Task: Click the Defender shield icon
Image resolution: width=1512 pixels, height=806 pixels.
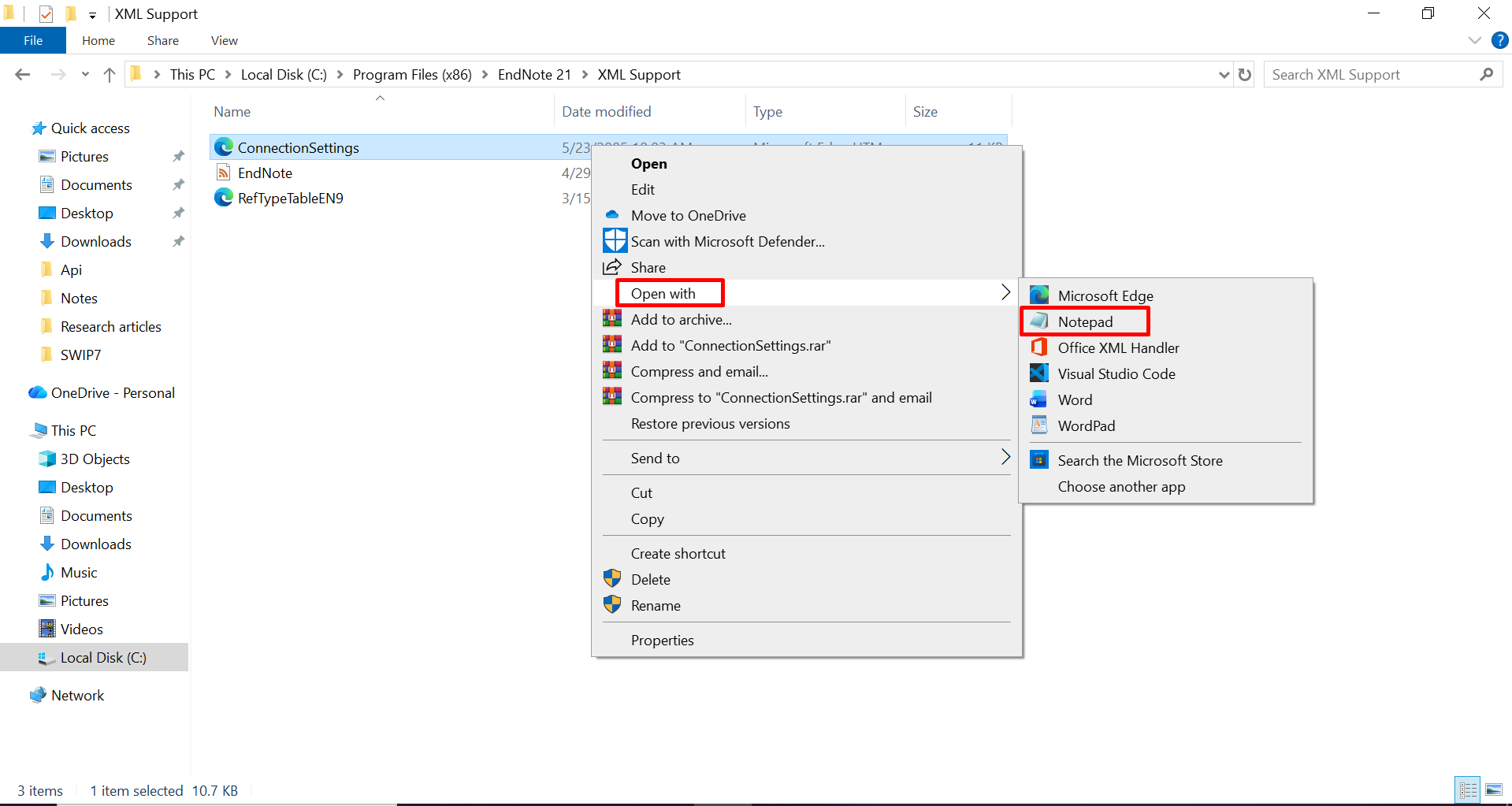Action: pyautogui.click(x=615, y=240)
